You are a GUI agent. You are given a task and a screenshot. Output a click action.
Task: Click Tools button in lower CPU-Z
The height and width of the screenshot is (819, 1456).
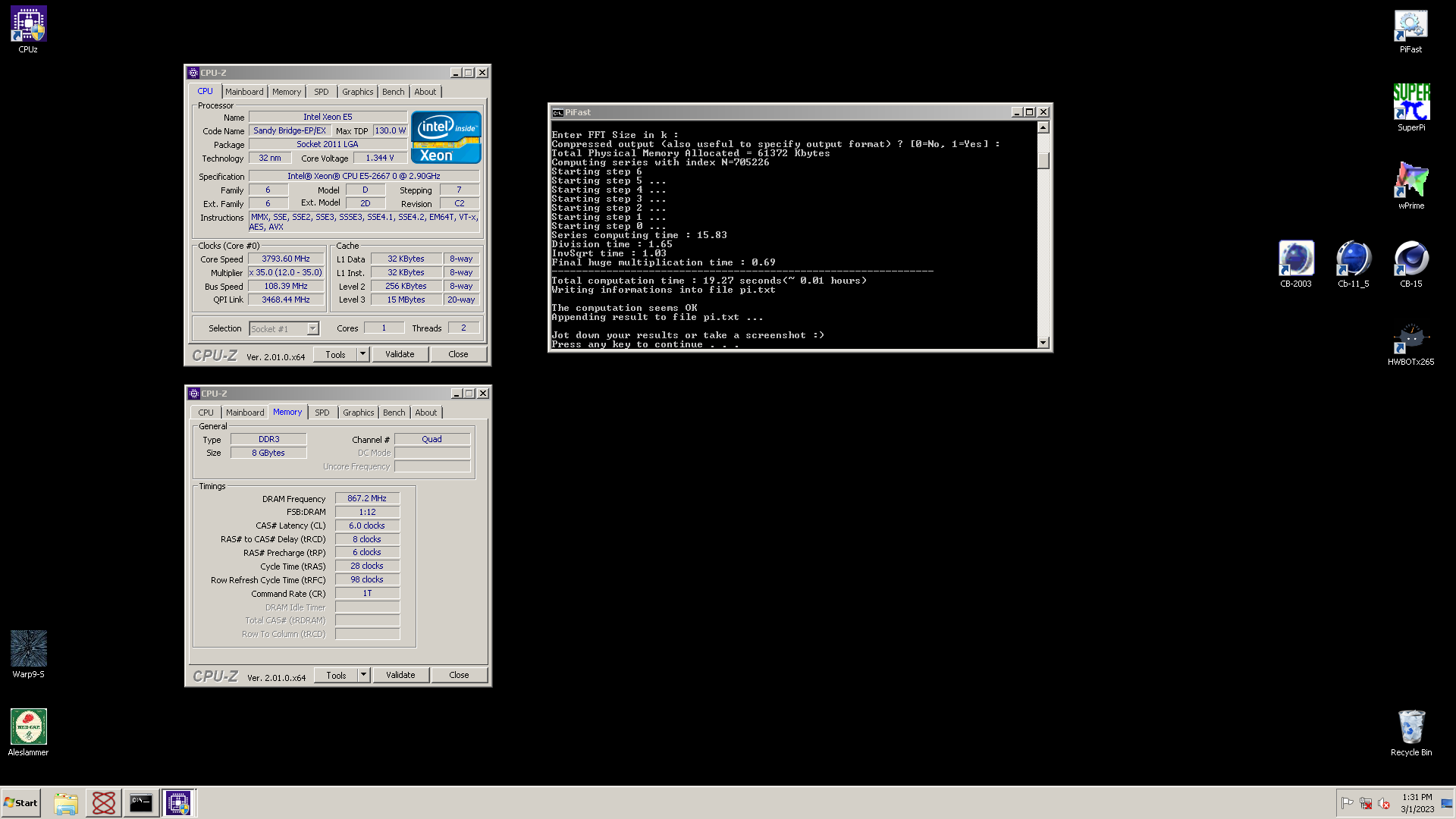336,675
